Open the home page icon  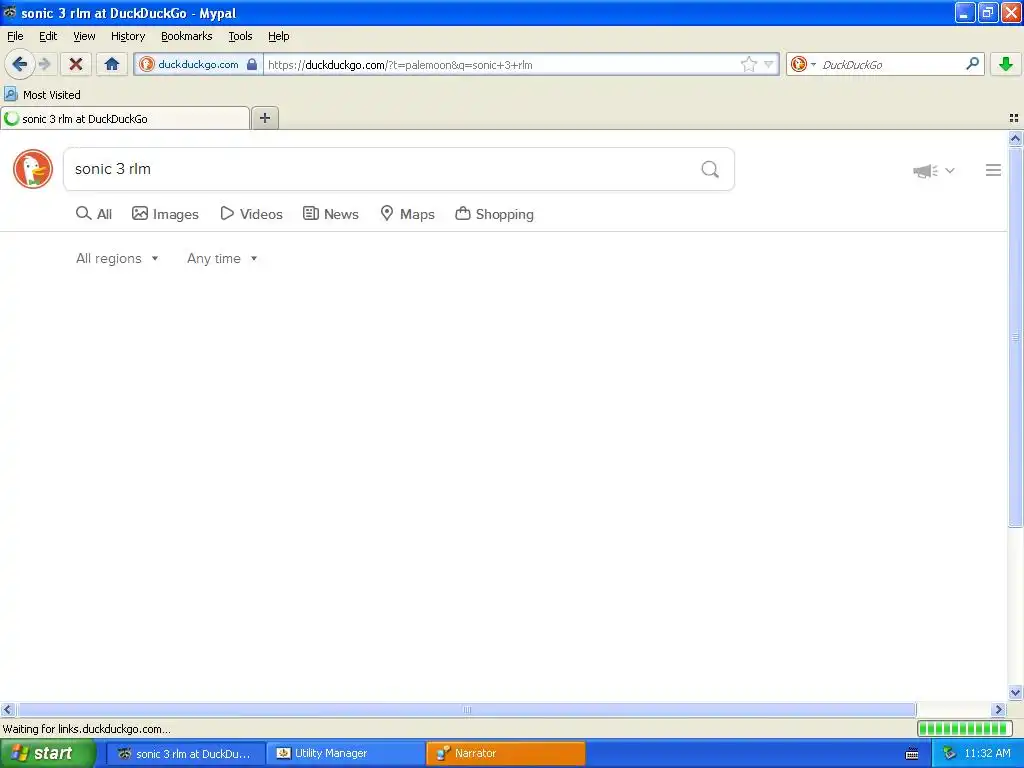click(x=112, y=64)
